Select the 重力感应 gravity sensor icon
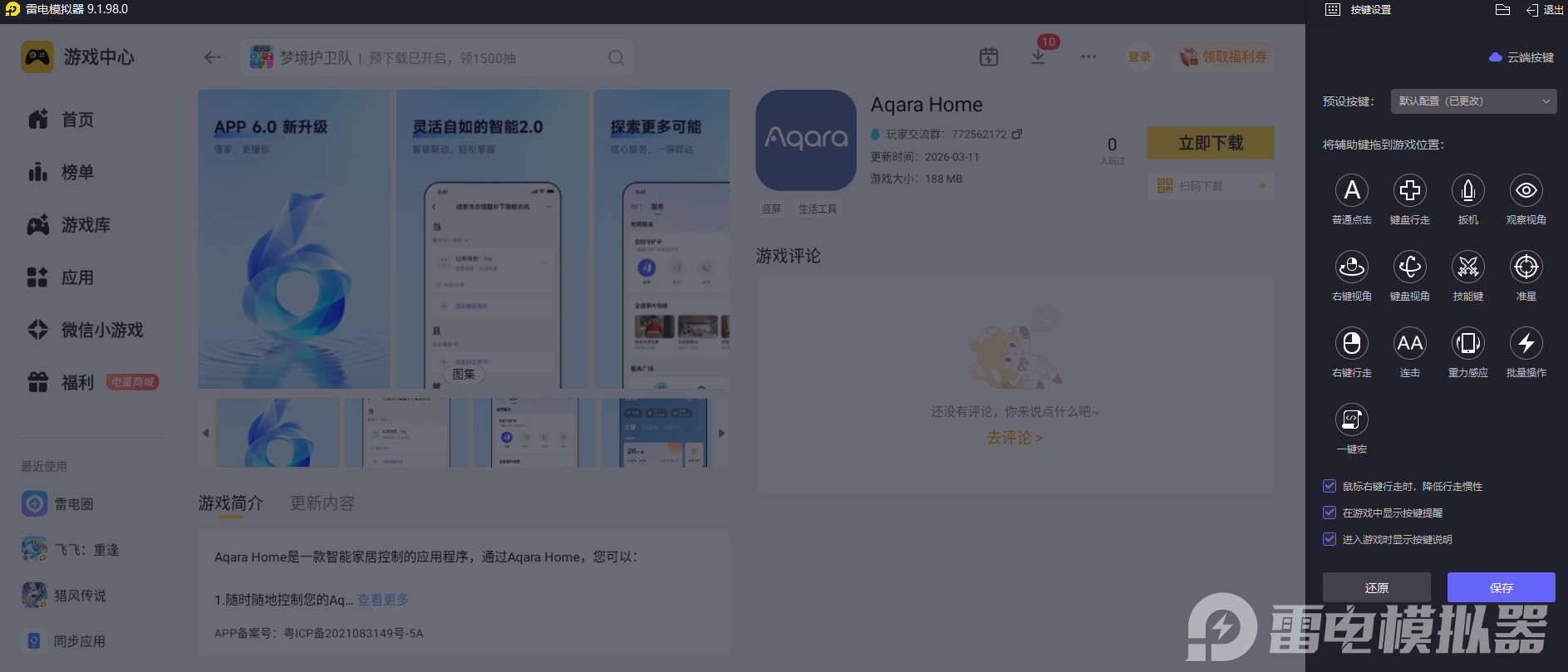Image resolution: width=1568 pixels, height=672 pixels. (1467, 344)
